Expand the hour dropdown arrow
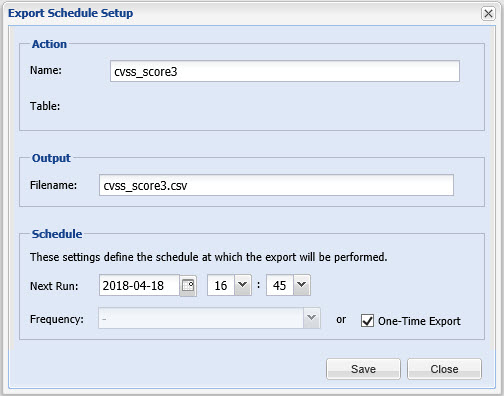Image resolution: width=504 pixels, height=396 pixels. tap(243, 285)
